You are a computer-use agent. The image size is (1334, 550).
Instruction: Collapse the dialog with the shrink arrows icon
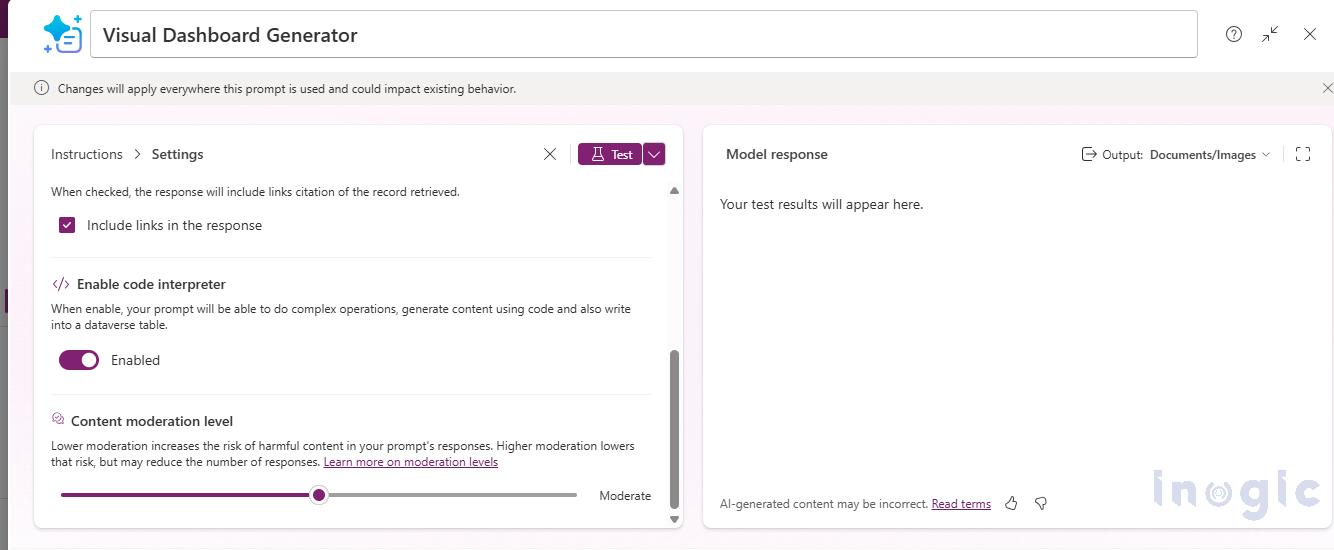click(x=1270, y=34)
